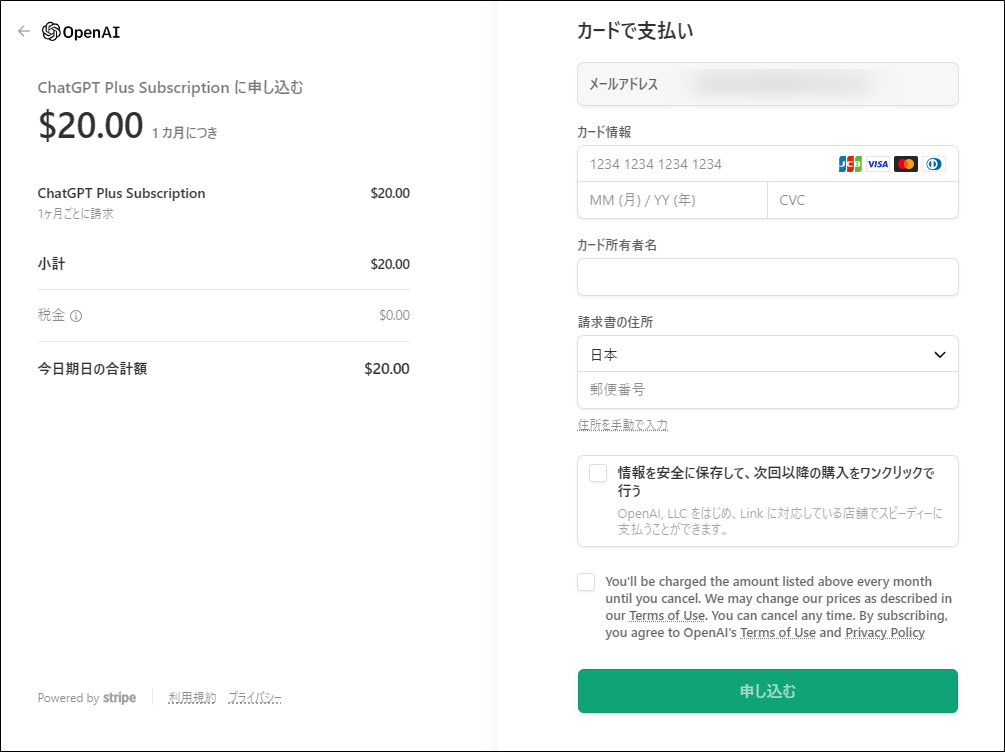The height and width of the screenshot is (752, 1005).
Task: Click the back arrow beside OpenAI logo
Action: click(24, 31)
